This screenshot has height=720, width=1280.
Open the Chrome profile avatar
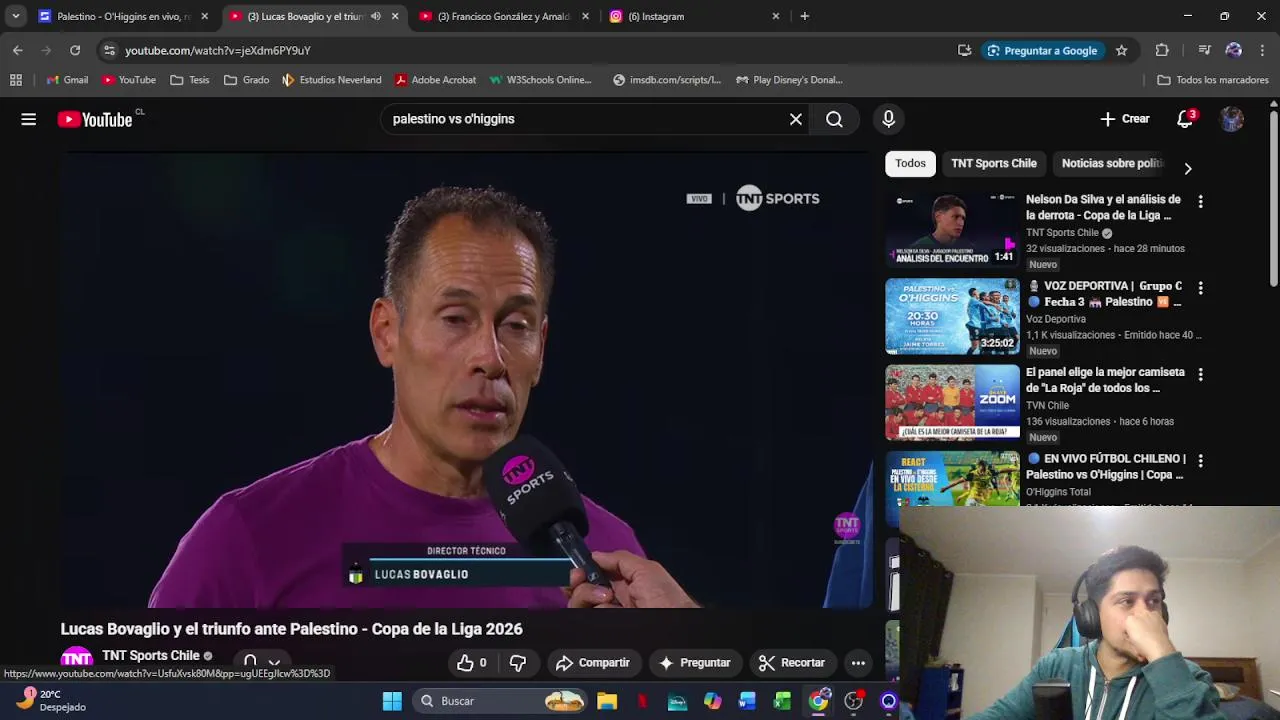point(1233,50)
